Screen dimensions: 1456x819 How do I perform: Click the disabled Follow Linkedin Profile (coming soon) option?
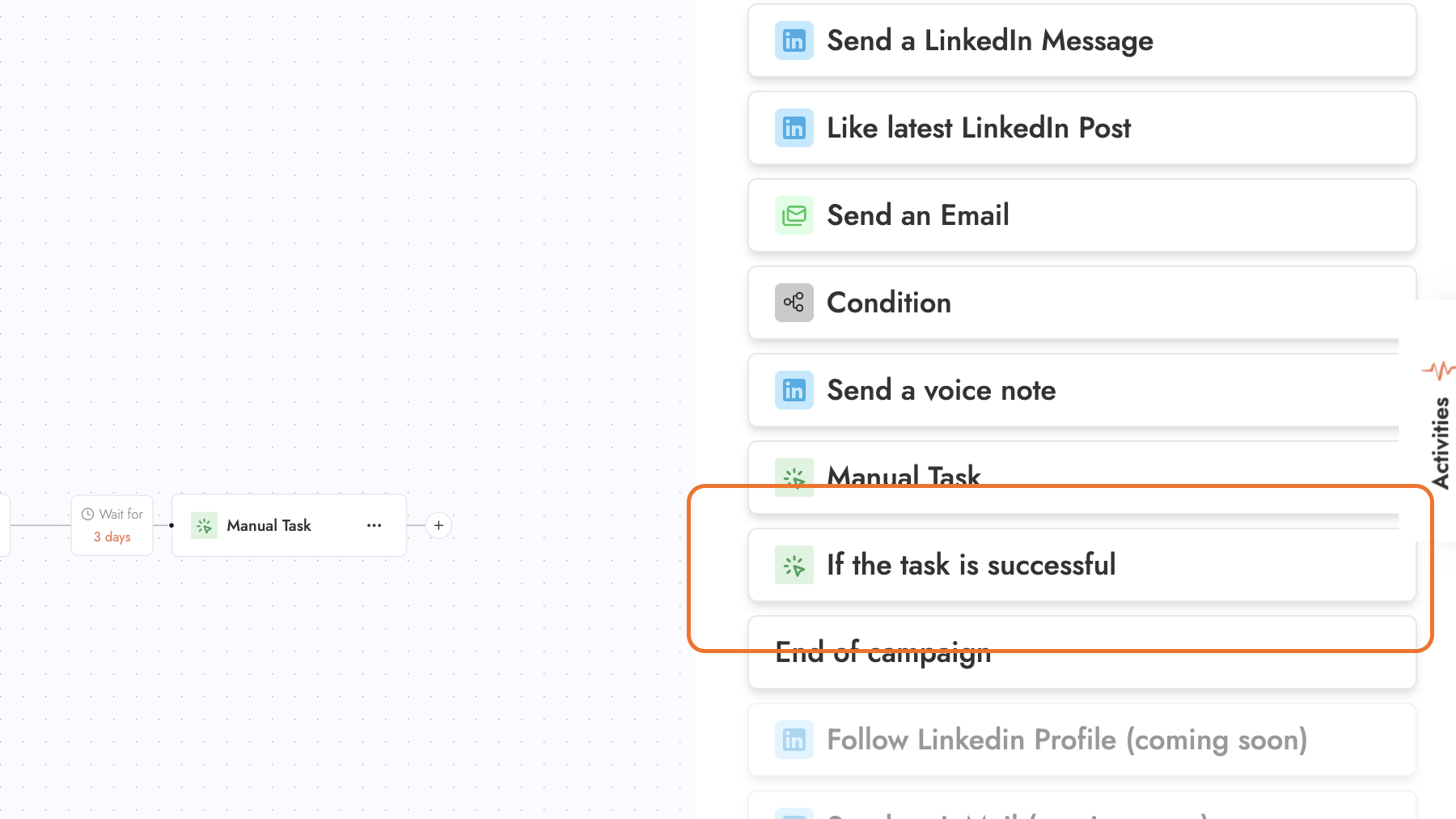point(1081,740)
